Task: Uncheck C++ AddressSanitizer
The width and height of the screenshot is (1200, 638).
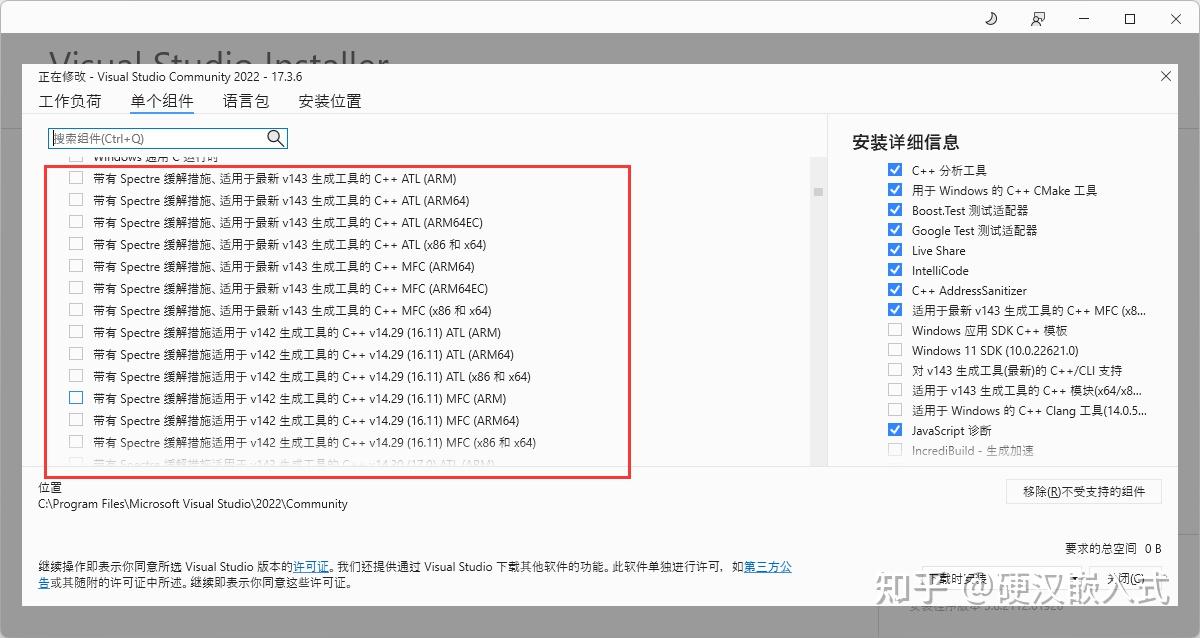Action: 894,290
